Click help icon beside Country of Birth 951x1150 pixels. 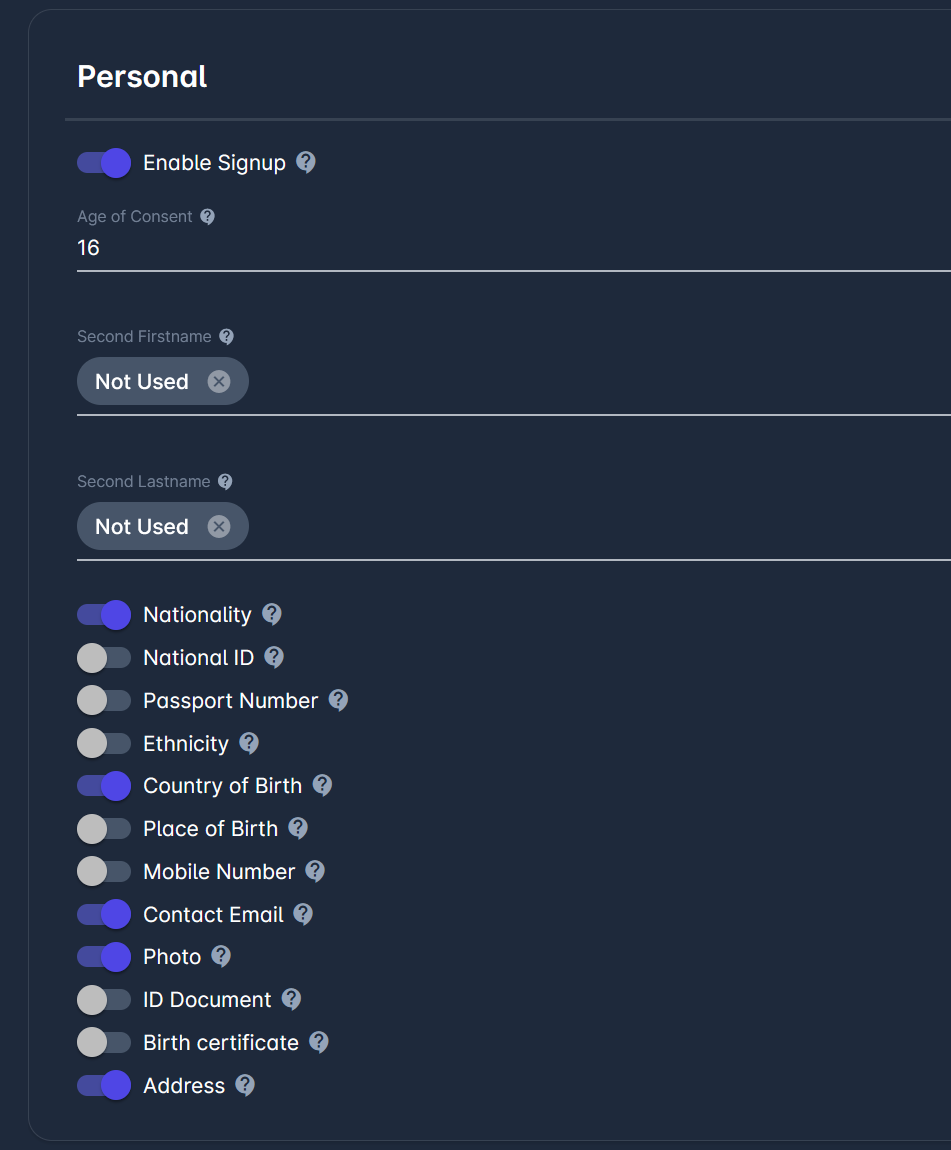point(322,785)
